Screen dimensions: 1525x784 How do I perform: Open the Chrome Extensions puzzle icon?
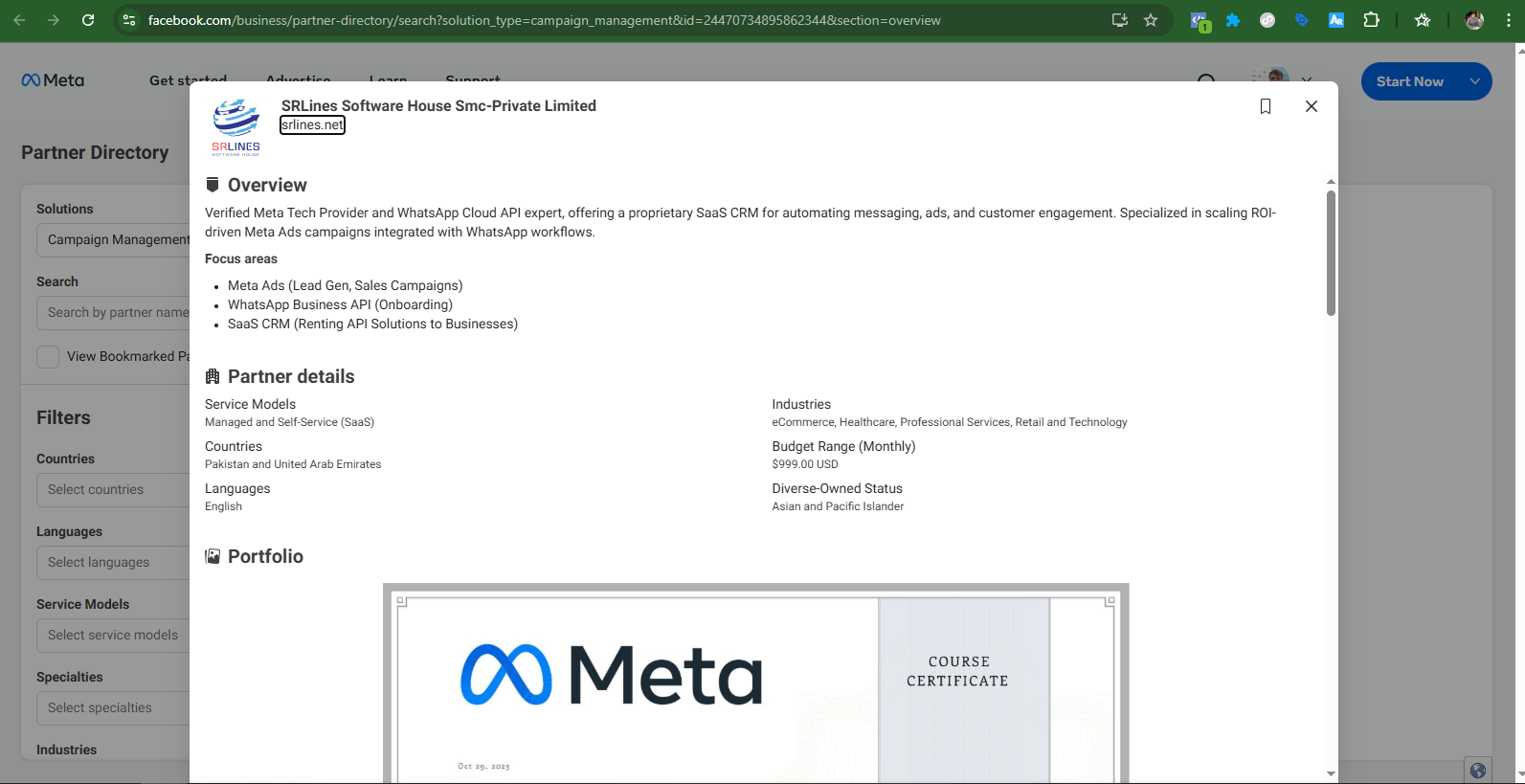click(x=1371, y=20)
